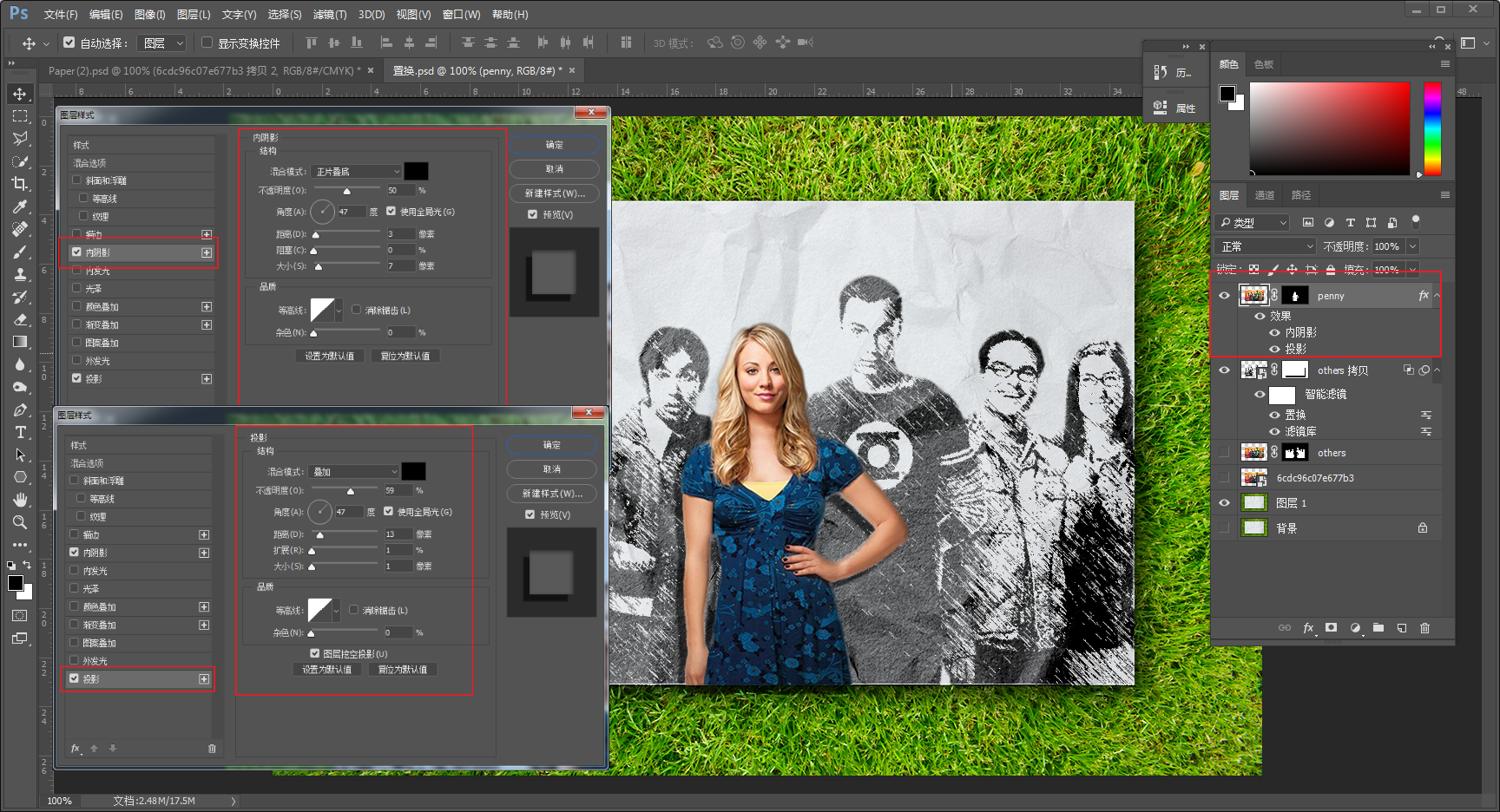Open blend mode dropdown in upper Layer Style dialog
The height and width of the screenshot is (812, 1500).
point(357,172)
